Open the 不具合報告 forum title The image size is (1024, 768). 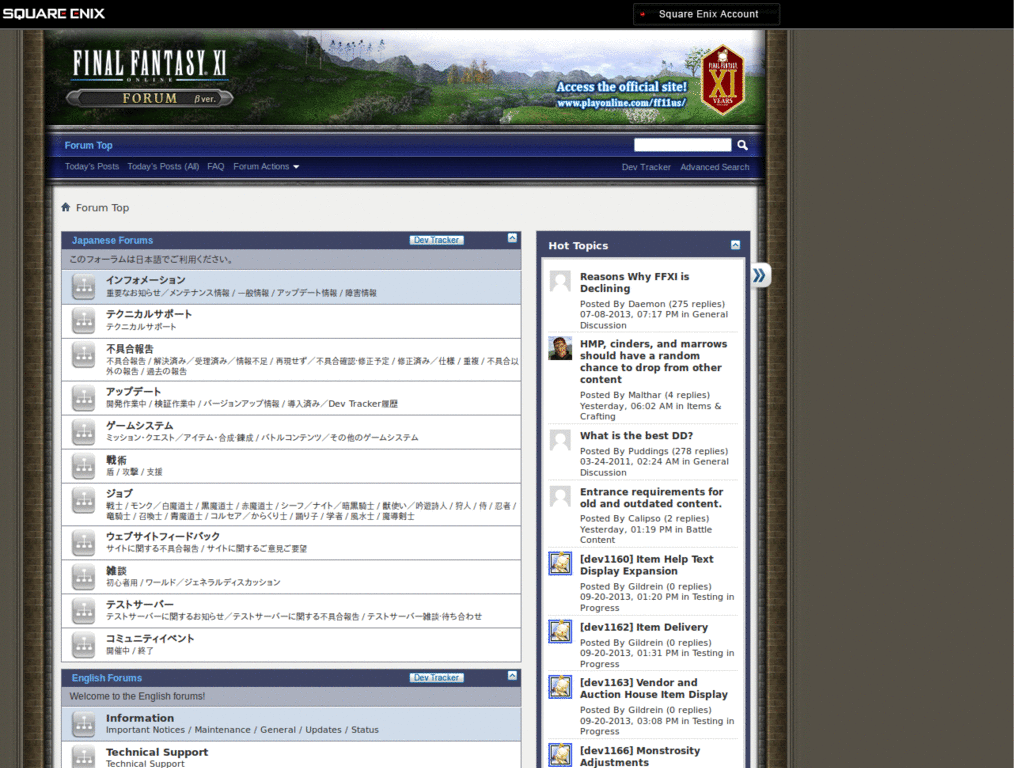click(x=130, y=349)
